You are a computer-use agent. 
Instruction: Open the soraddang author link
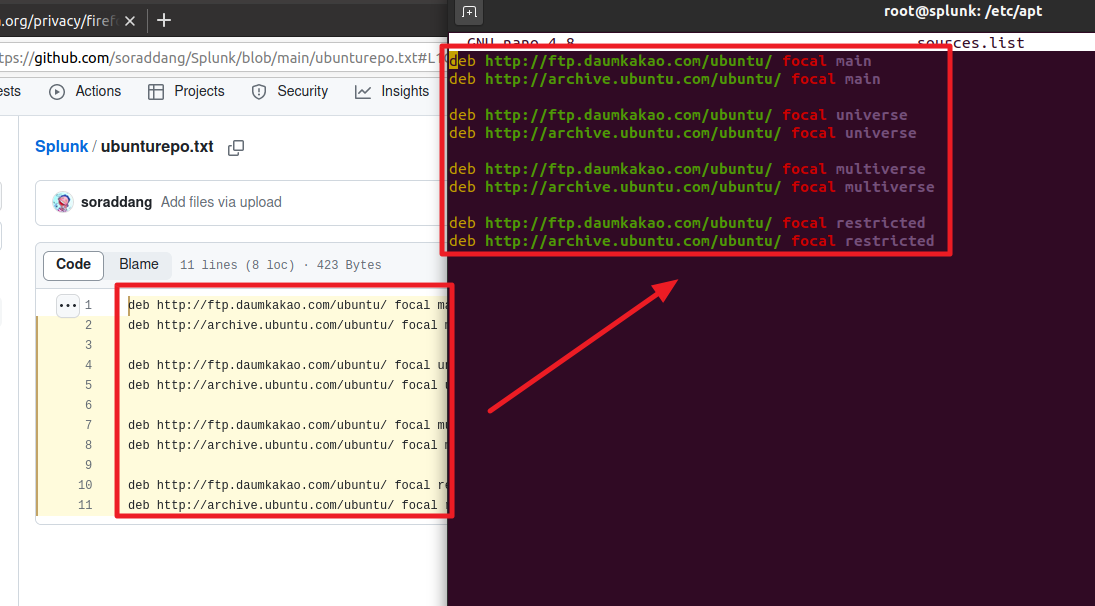pos(117,202)
